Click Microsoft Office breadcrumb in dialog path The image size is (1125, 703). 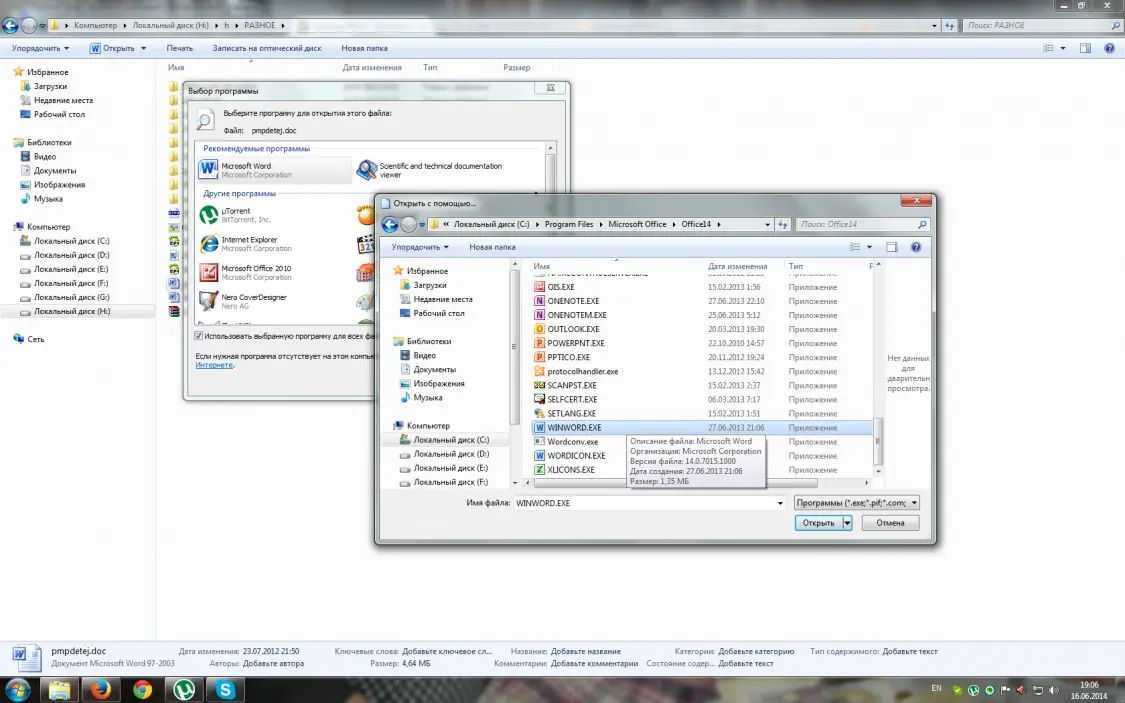tap(637, 225)
